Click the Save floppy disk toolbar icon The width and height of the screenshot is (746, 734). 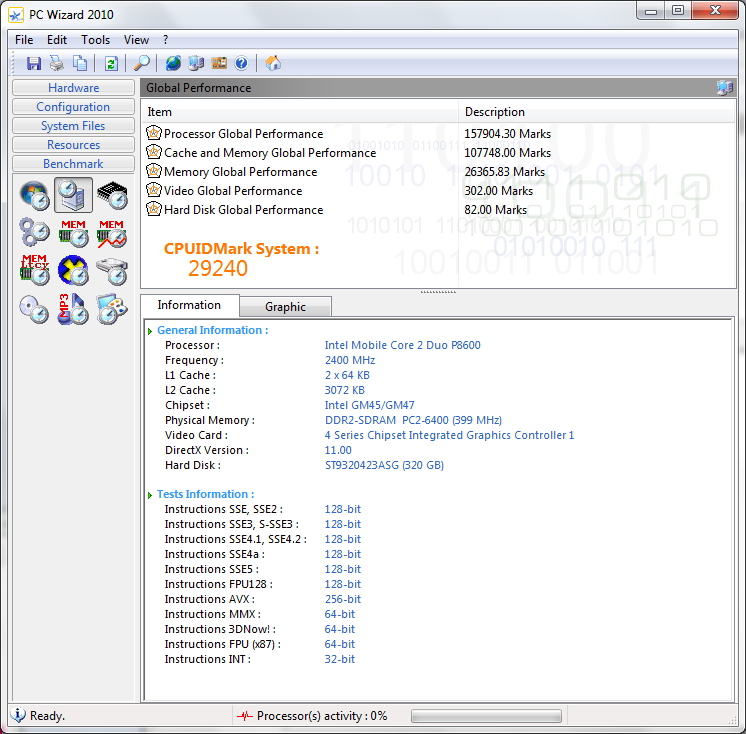[x=33, y=63]
